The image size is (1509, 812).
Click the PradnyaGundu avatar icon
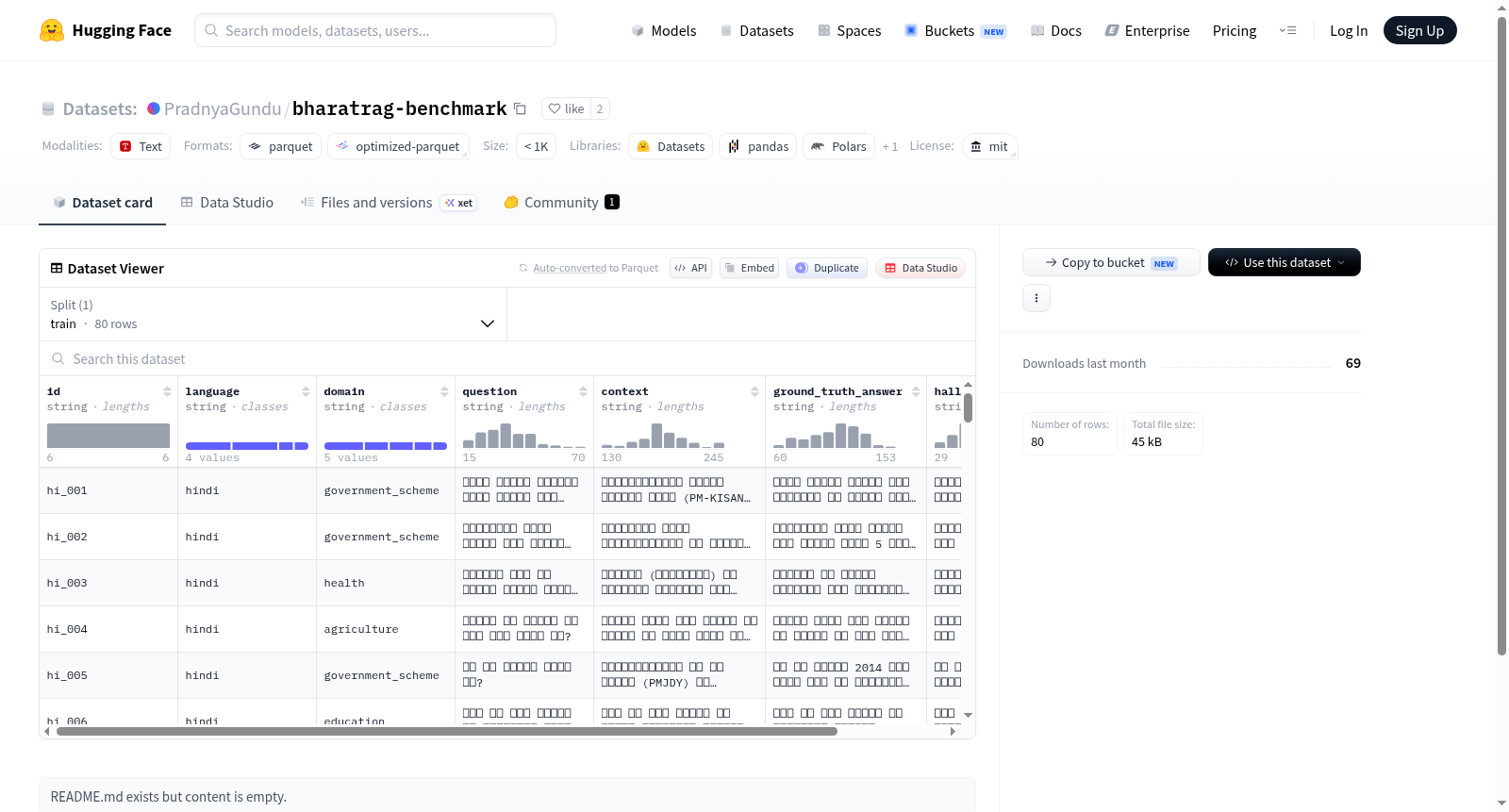[x=154, y=108]
